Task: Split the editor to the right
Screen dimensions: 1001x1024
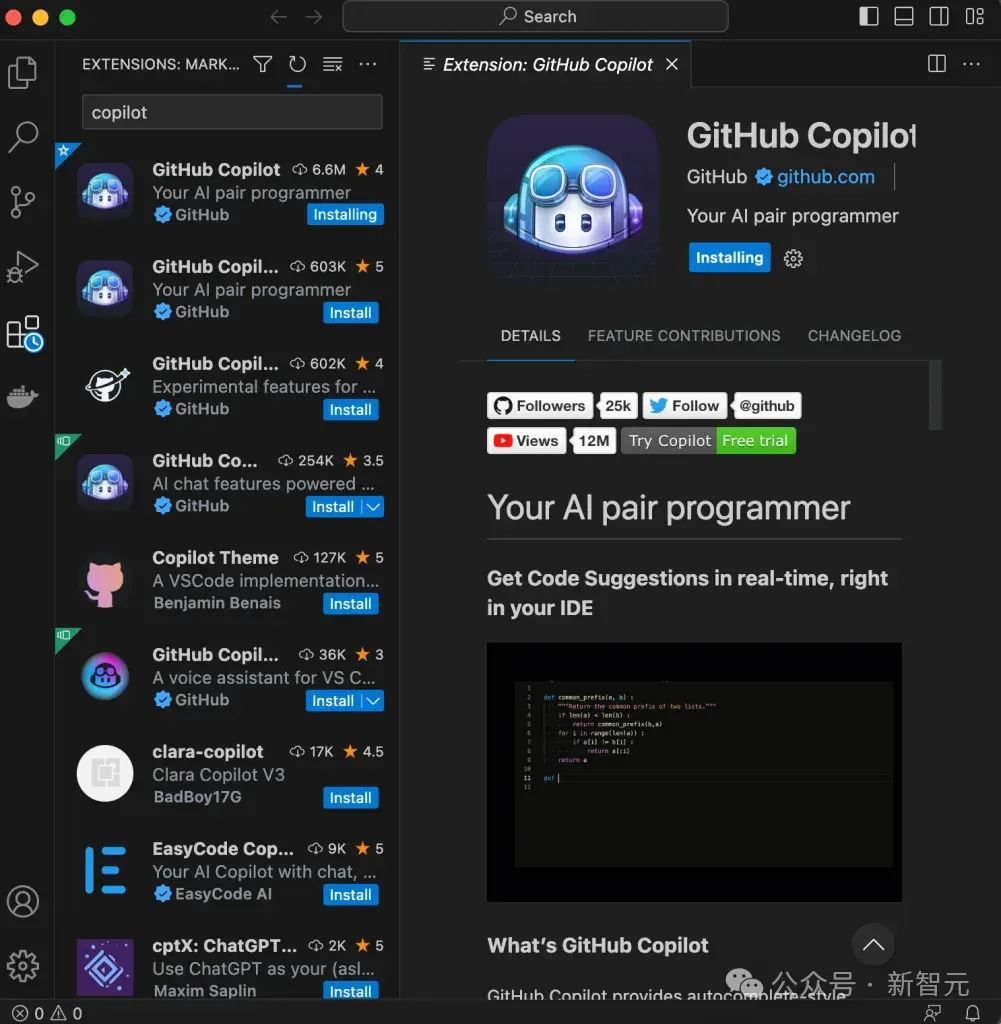Action: 936,63
